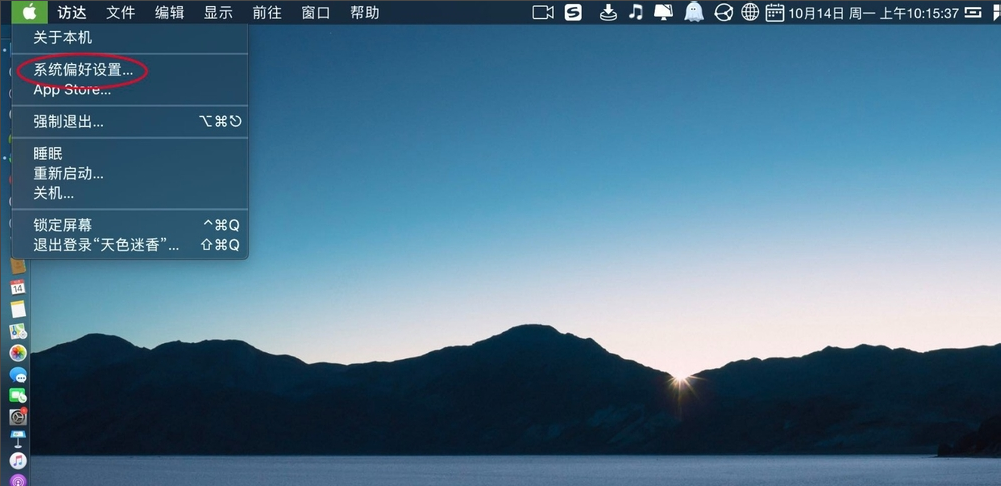
Task: Click the Apple logo menu icon
Action: click(x=29, y=12)
